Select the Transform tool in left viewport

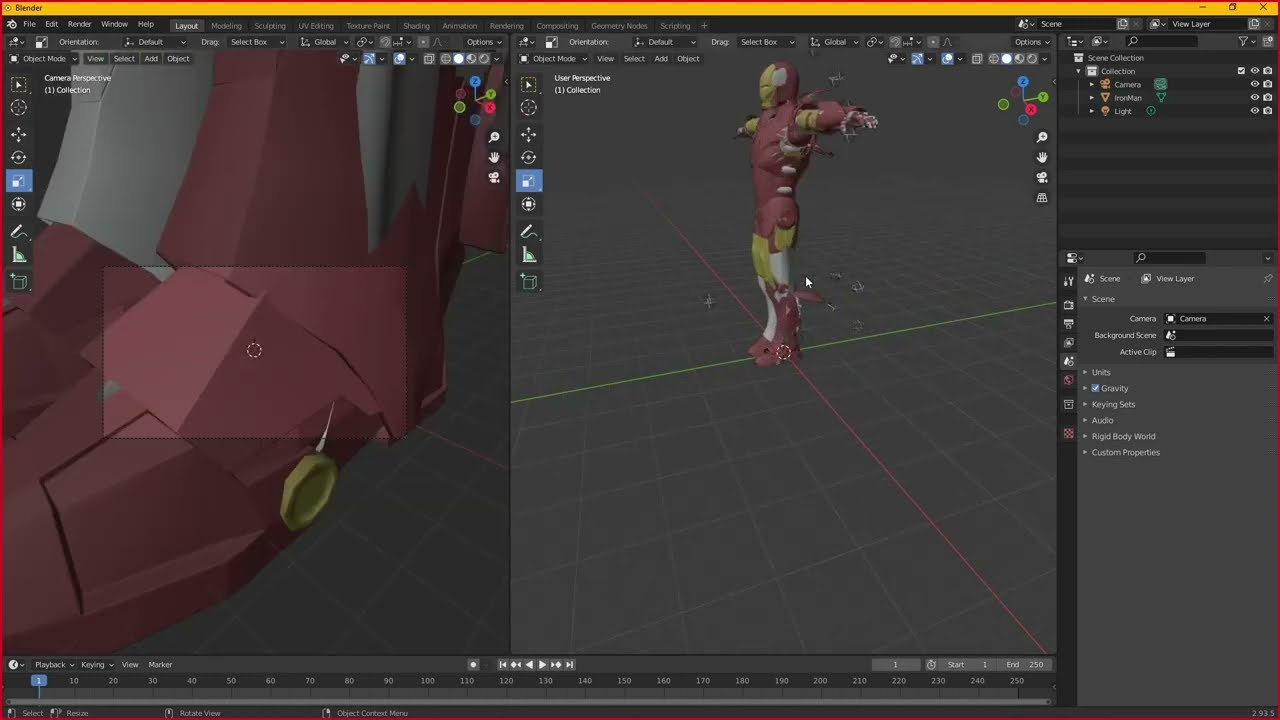pyautogui.click(x=19, y=204)
